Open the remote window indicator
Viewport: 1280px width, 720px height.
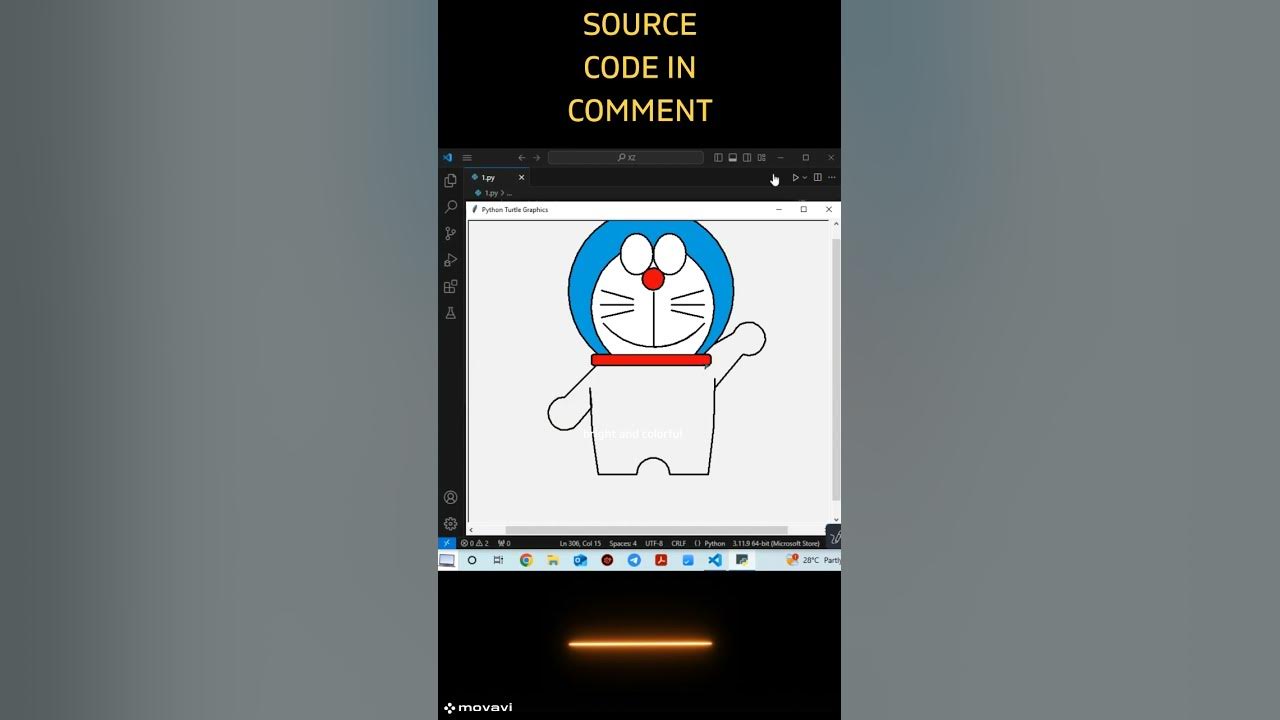[x=447, y=543]
